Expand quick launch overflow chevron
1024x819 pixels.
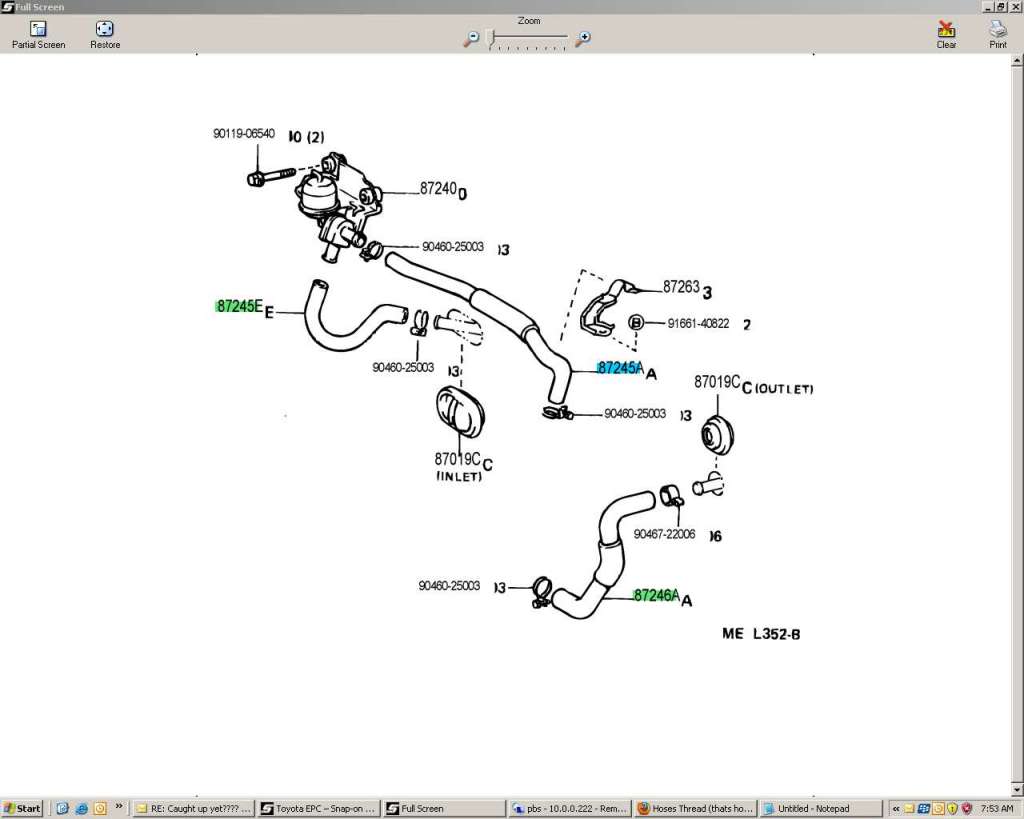click(x=120, y=806)
